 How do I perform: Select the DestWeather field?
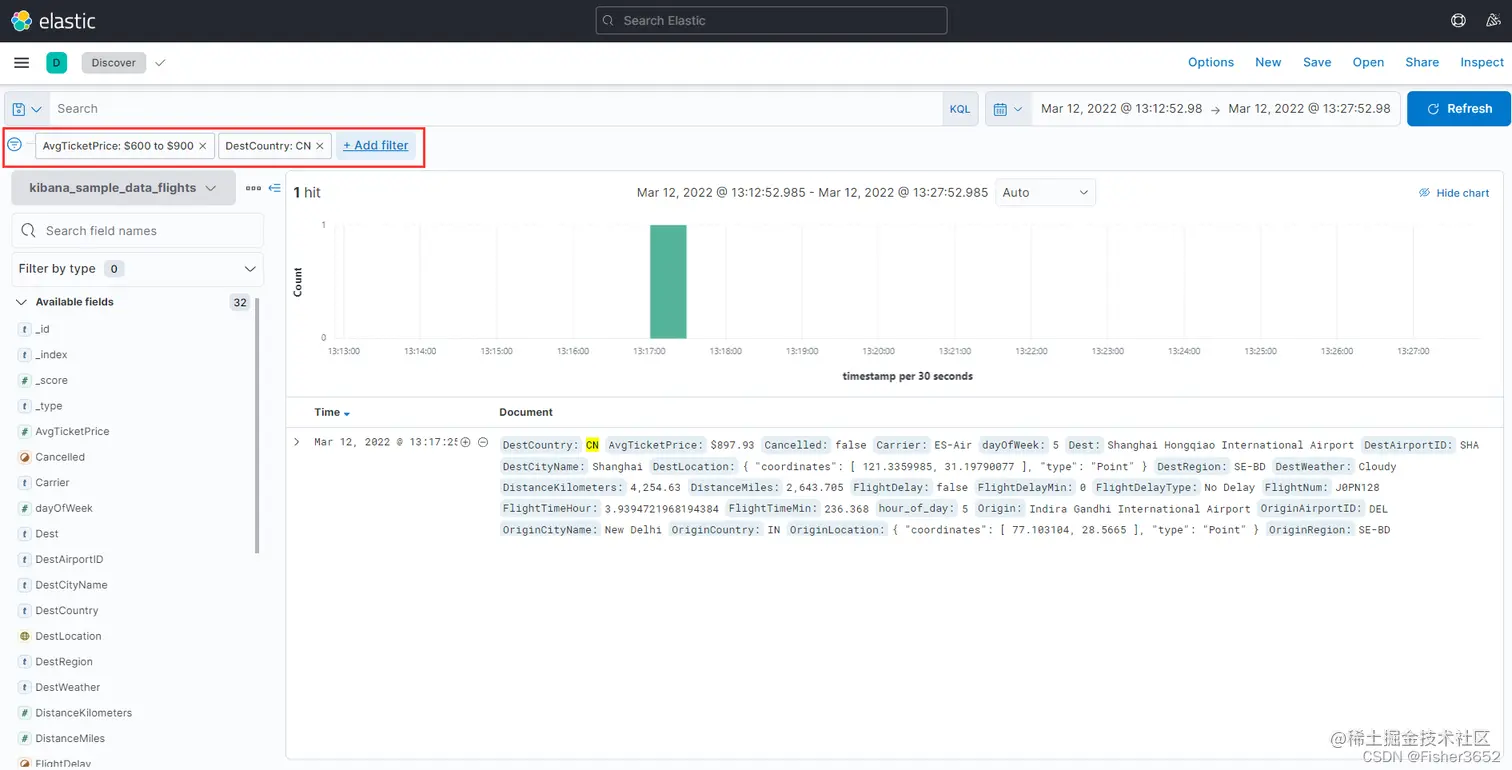tap(68, 687)
